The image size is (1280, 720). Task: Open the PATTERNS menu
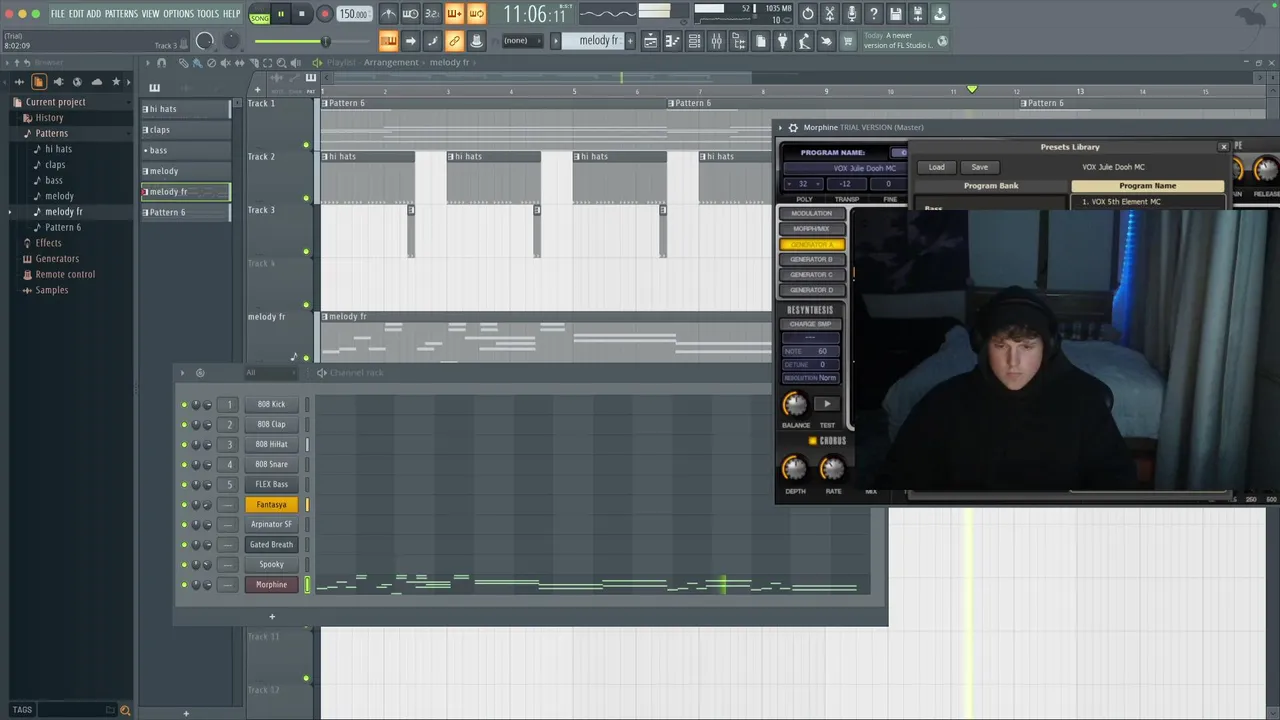point(121,14)
